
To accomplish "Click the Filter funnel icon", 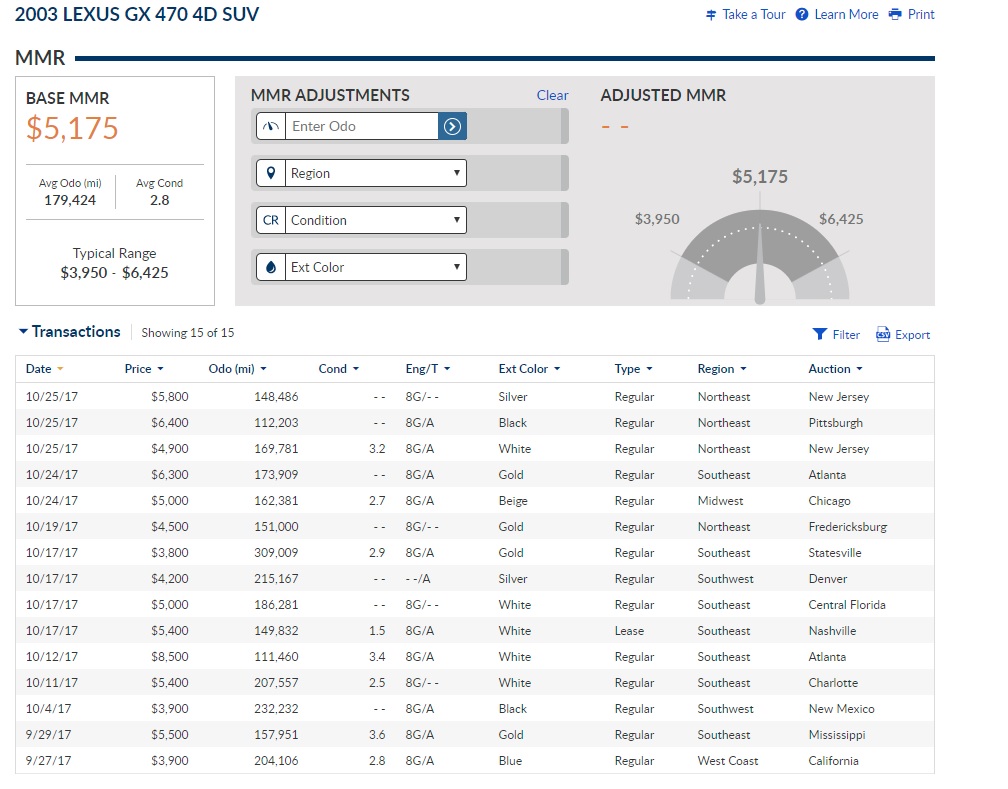I will [820, 334].
